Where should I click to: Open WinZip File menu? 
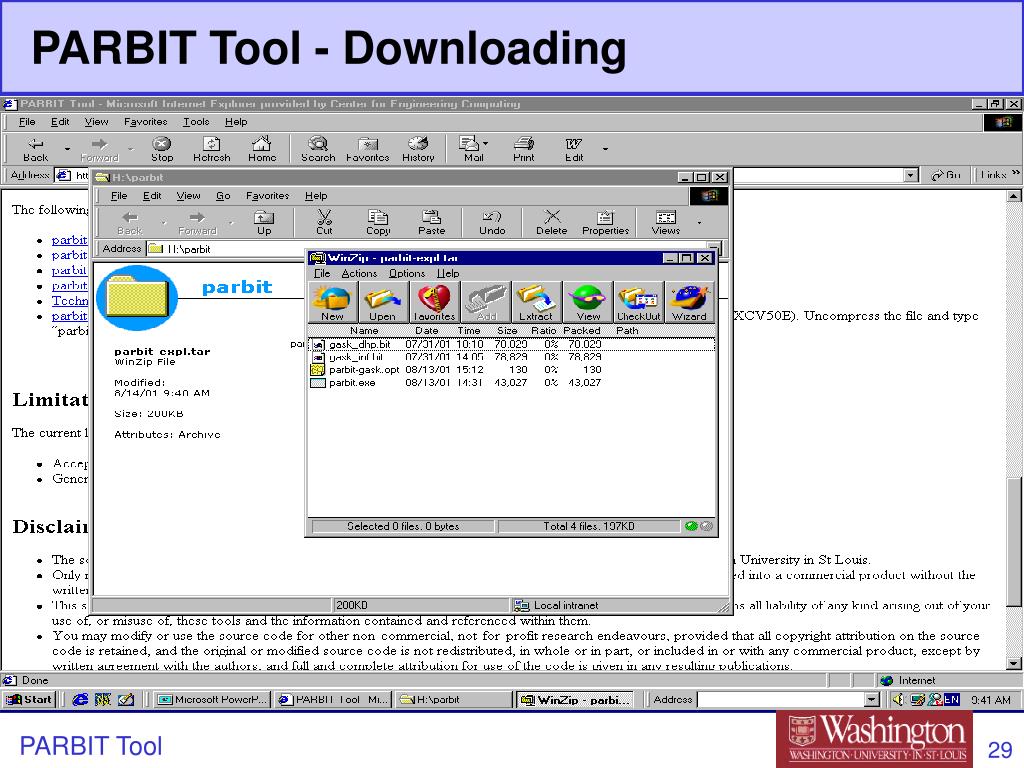322,273
